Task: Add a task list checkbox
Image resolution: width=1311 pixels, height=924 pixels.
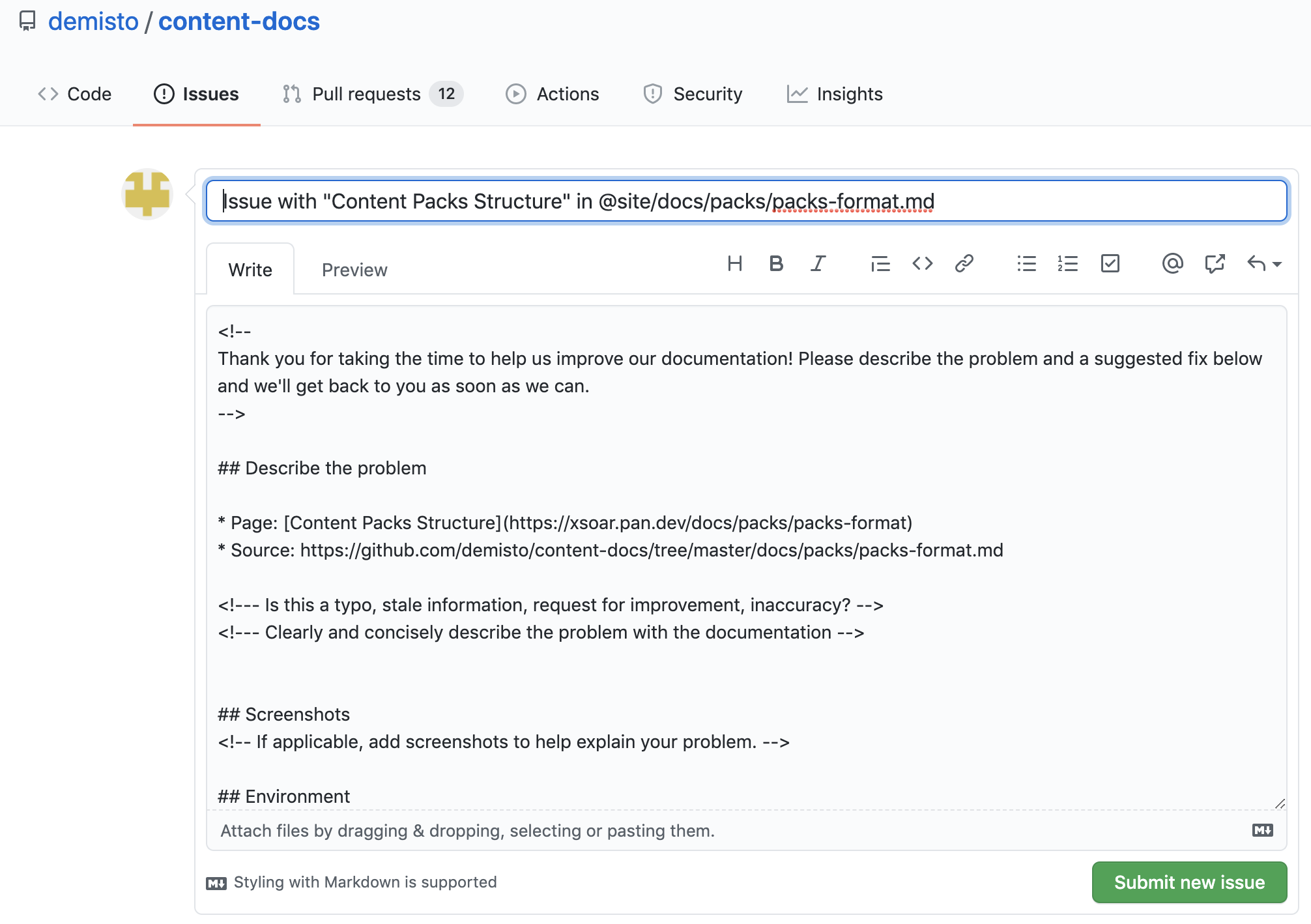Action: 1110,263
